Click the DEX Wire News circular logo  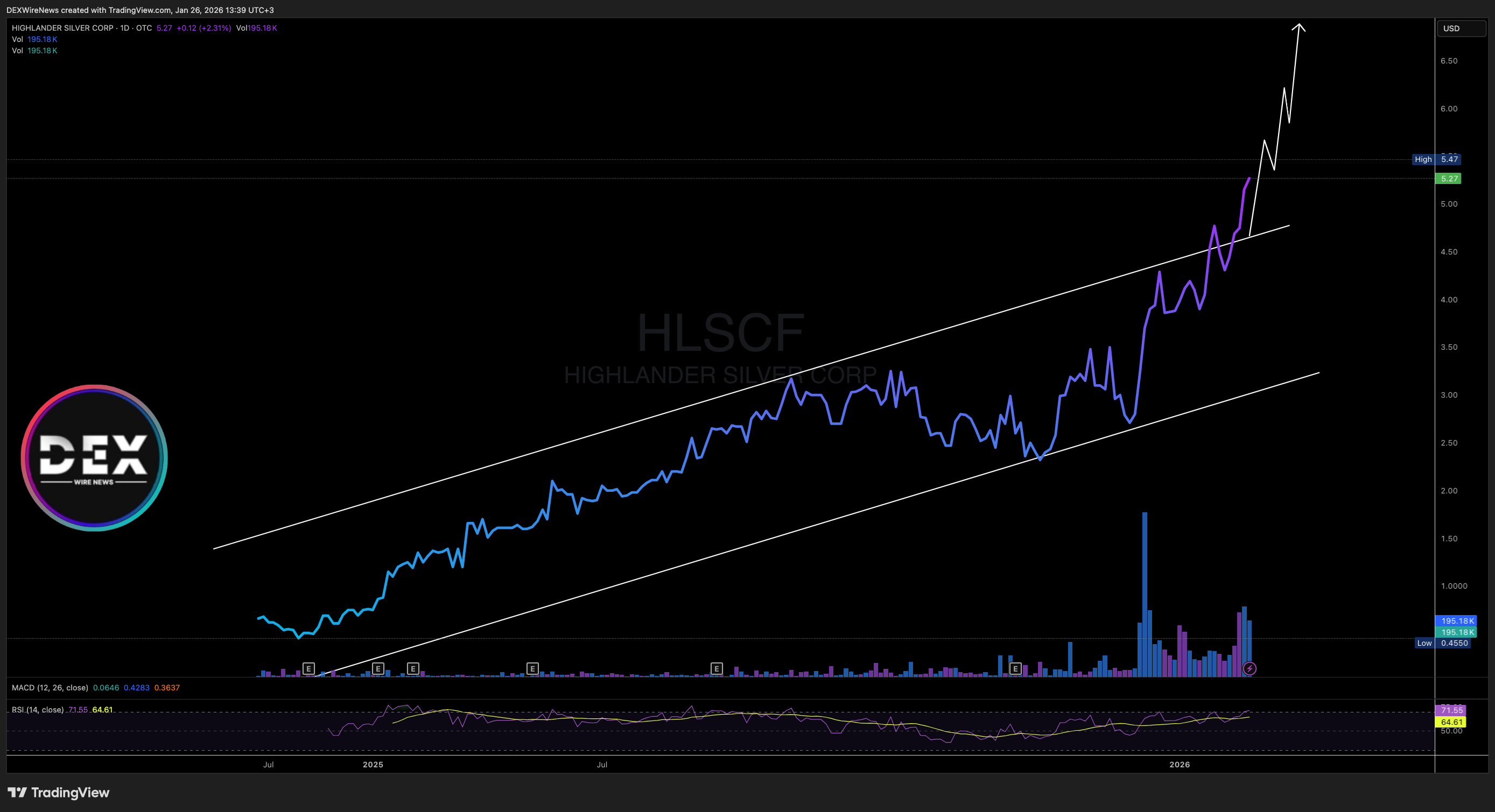tap(94, 457)
